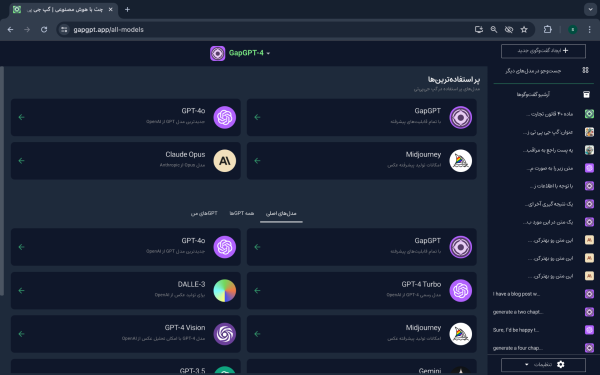This screenshot has width=600, height=375.
Task: Open chat با توجه با اطلاعات
Action: pyautogui.click(x=543, y=186)
